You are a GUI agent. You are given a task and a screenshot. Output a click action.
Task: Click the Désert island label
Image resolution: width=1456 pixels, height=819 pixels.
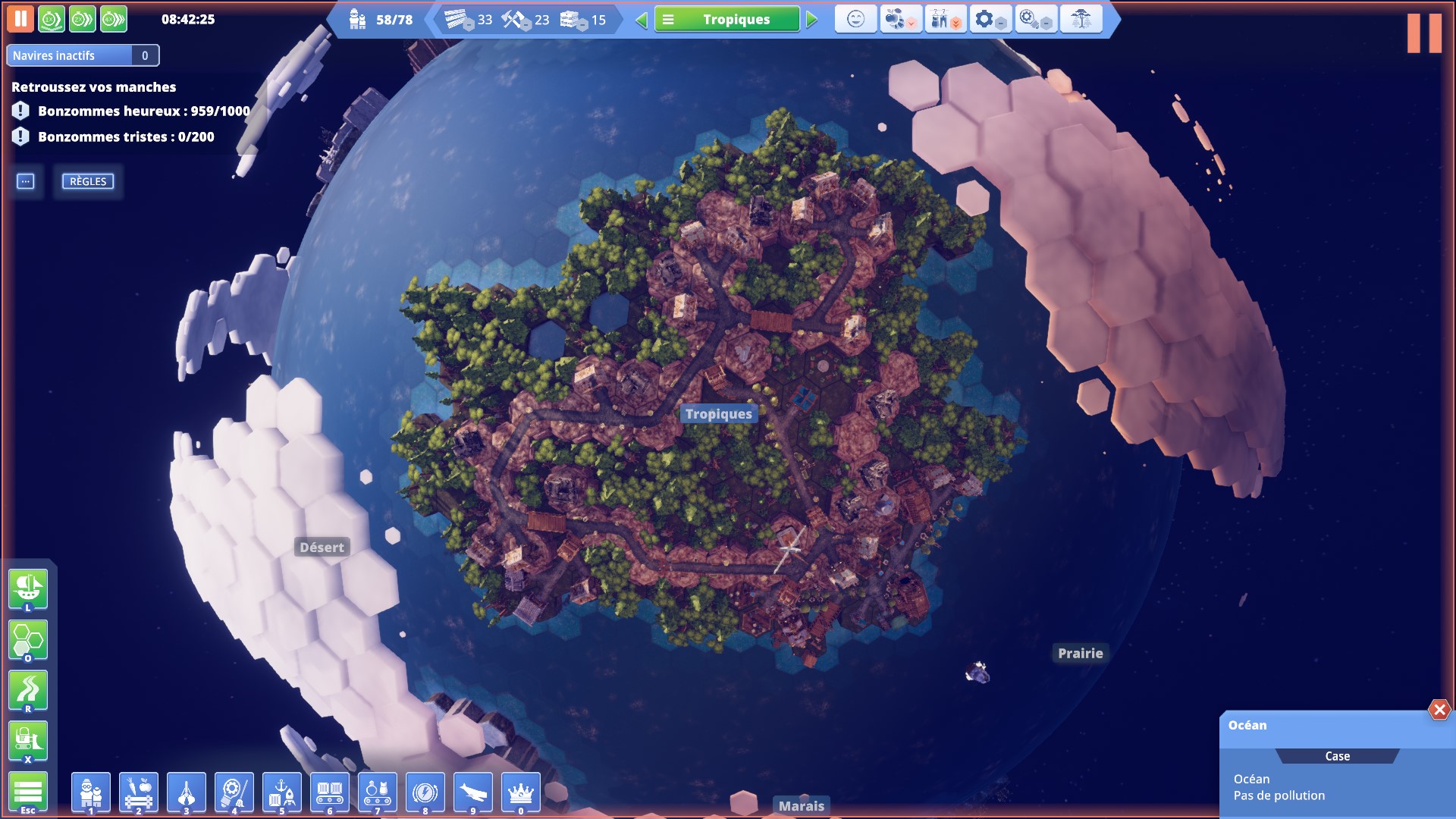pos(322,548)
